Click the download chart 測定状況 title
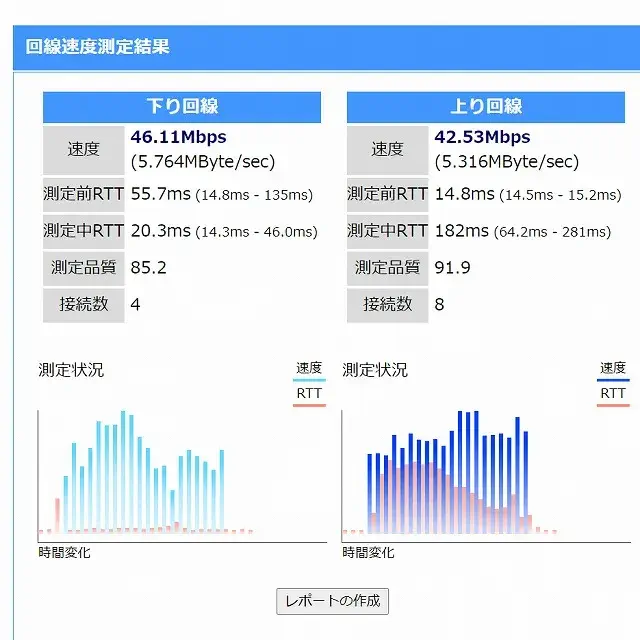The image size is (640, 640). click(71, 370)
